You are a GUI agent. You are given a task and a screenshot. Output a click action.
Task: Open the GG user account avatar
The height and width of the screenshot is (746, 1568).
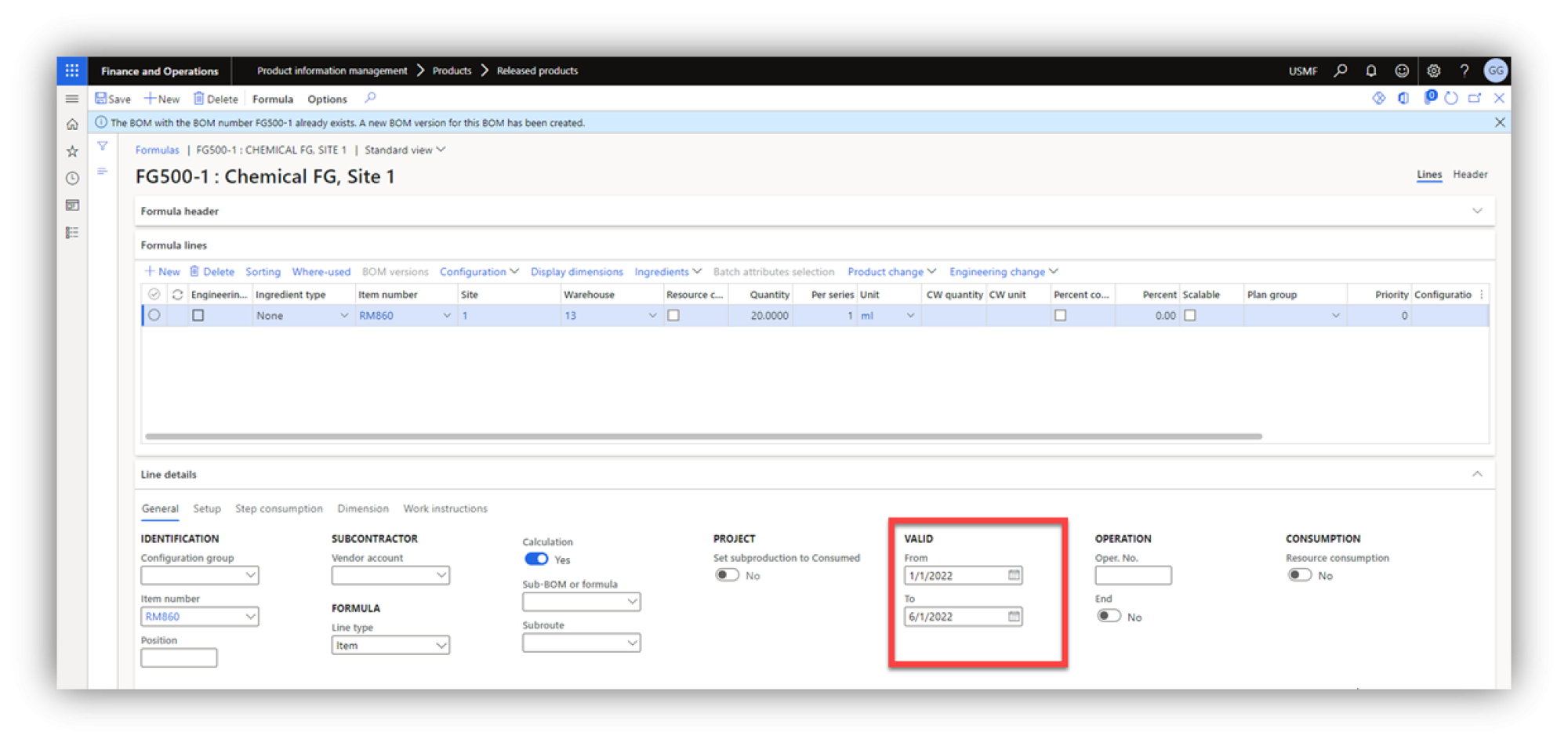(x=1495, y=71)
